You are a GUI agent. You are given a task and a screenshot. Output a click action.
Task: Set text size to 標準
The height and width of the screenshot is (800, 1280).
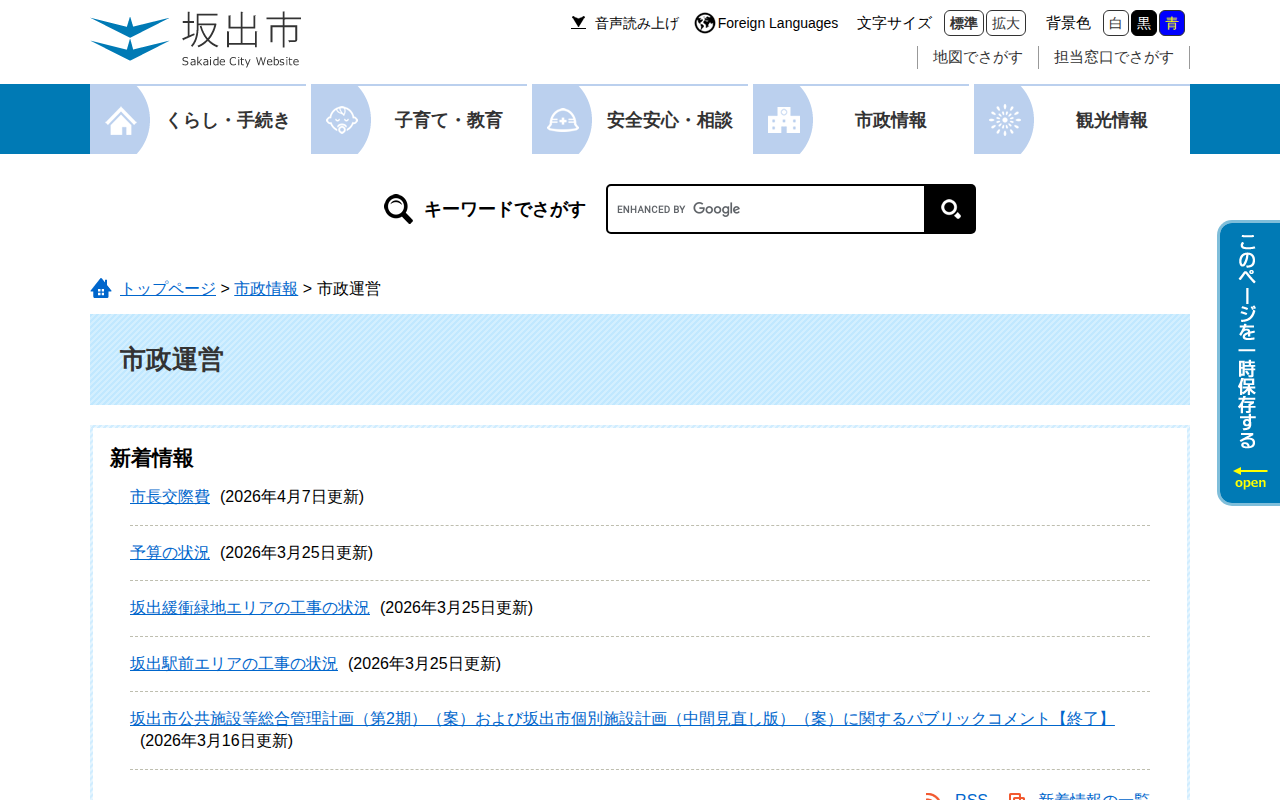coord(963,23)
